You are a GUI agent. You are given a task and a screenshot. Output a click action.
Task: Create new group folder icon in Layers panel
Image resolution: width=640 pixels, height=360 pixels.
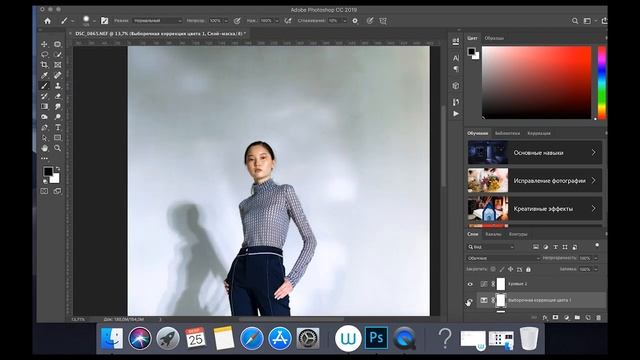(577, 318)
